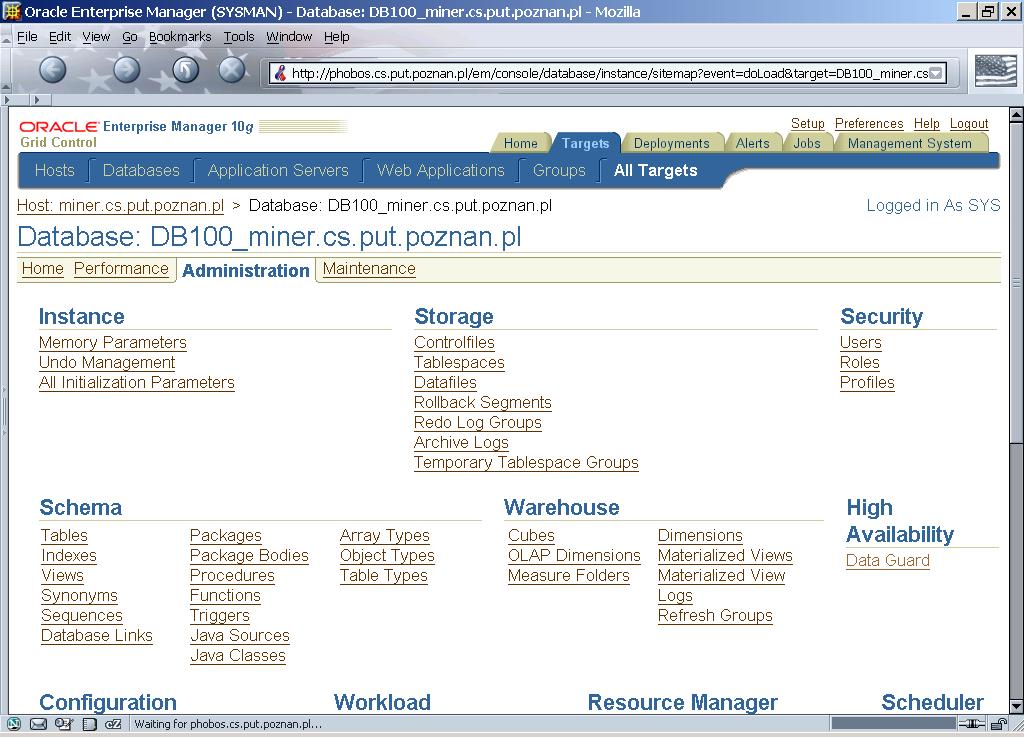This screenshot has width=1024, height=737.
Task: Open the URL history dropdown arrow
Action: click(x=936, y=73)
